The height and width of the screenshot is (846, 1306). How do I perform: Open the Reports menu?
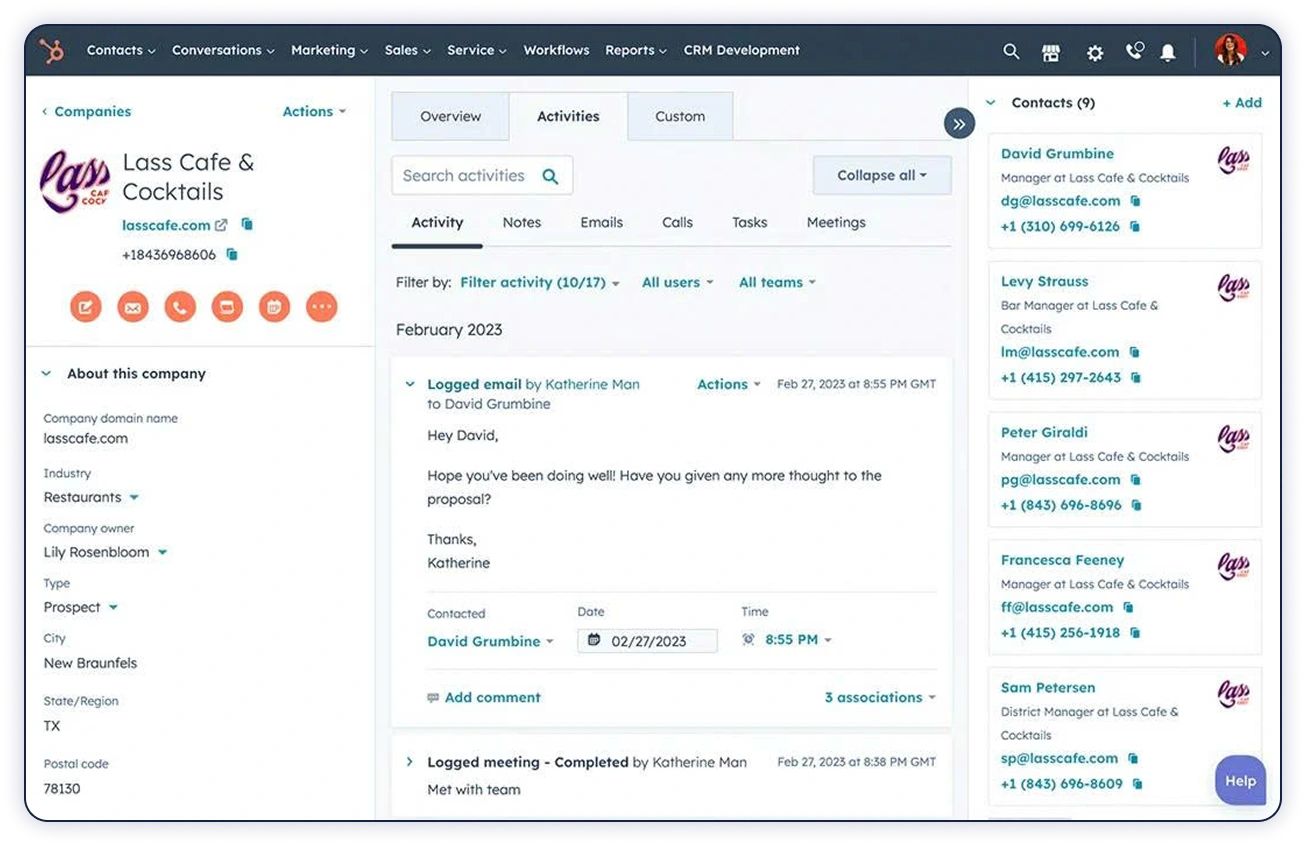tap(636, 50)
